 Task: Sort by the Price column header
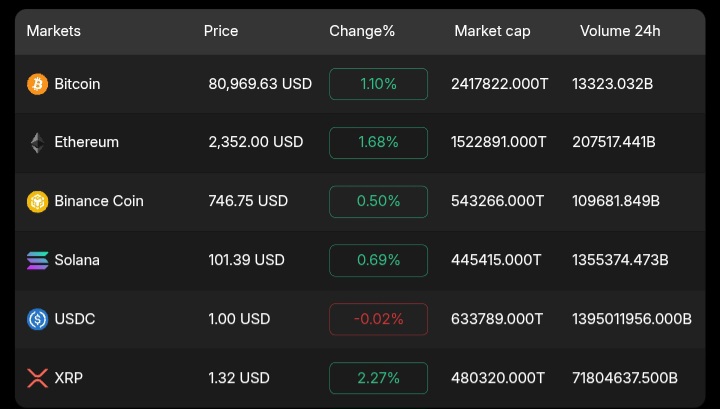click(x=221, y=31)
